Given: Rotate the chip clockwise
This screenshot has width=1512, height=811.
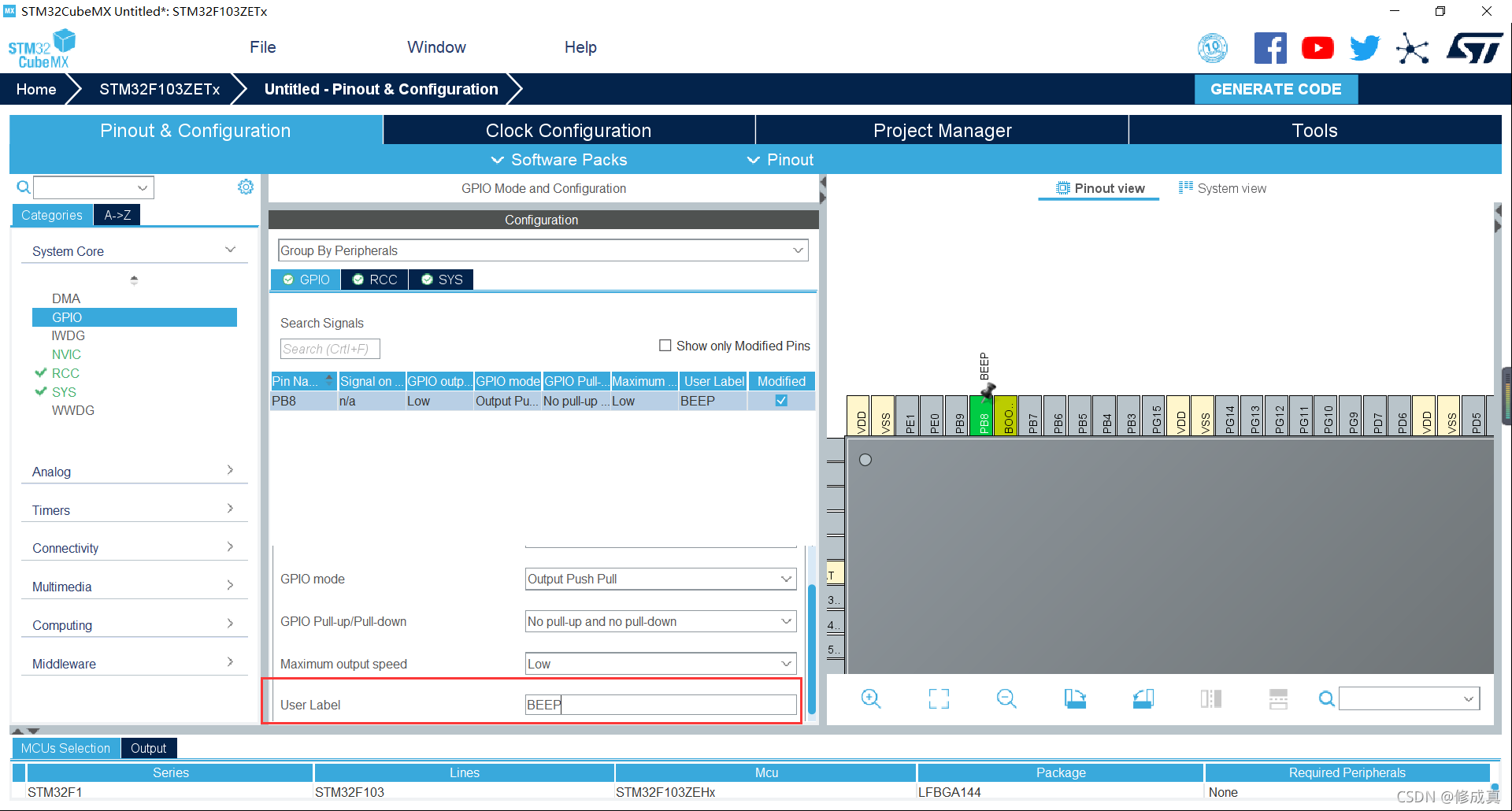Looking at the screenshot, I should [x=1075, y=698].
